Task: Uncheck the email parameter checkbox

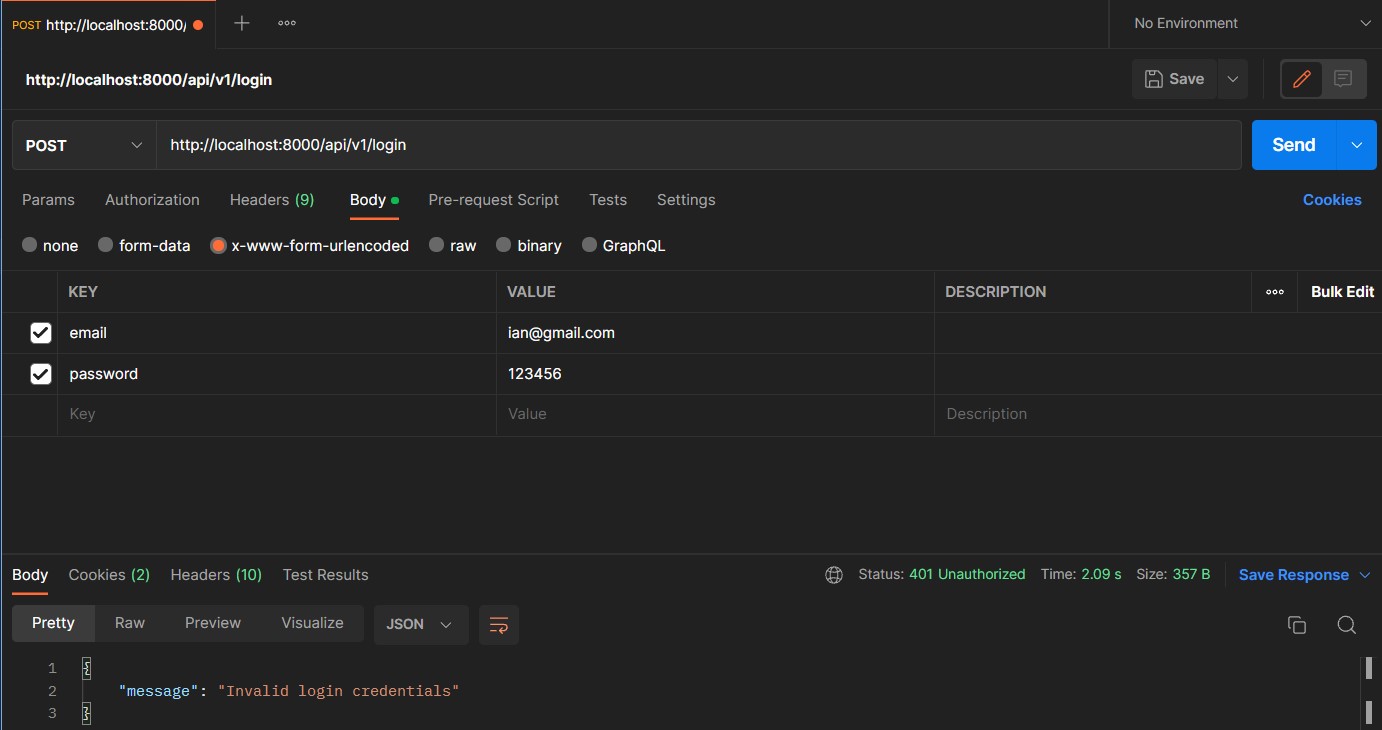Action: (41, 333)
